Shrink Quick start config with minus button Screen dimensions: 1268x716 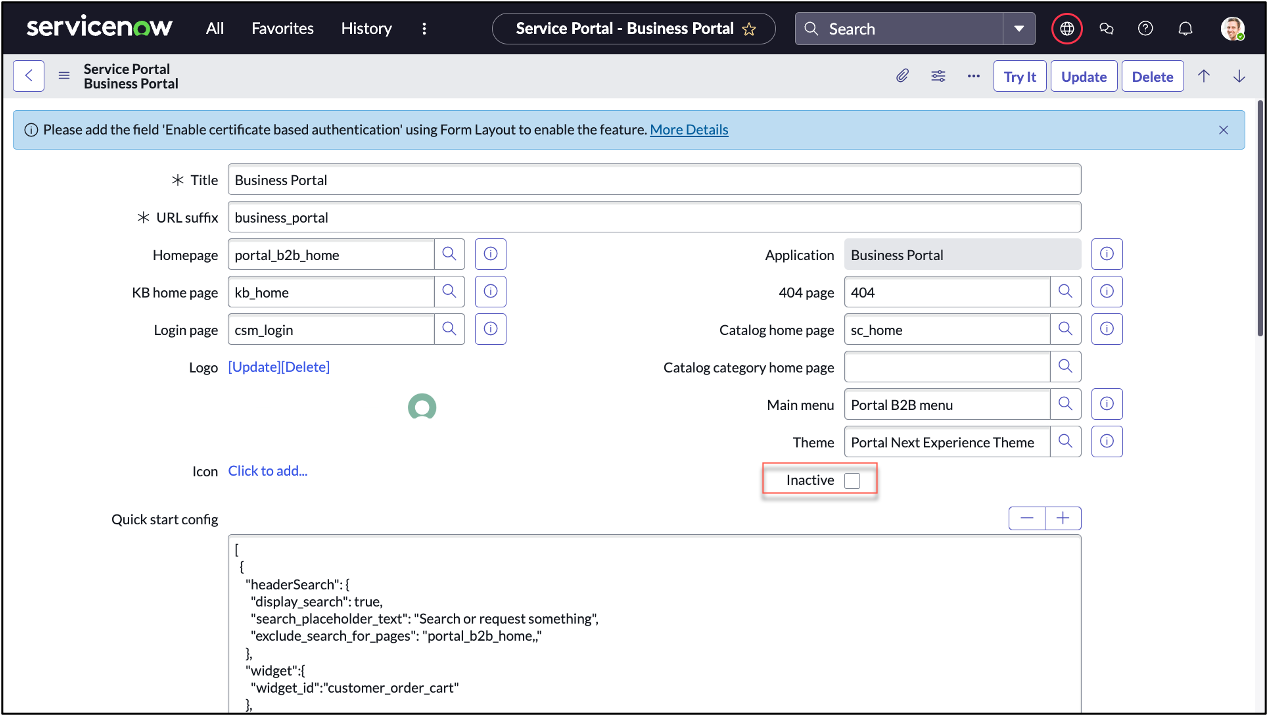pyautogui.click(x=1027, y=518)
